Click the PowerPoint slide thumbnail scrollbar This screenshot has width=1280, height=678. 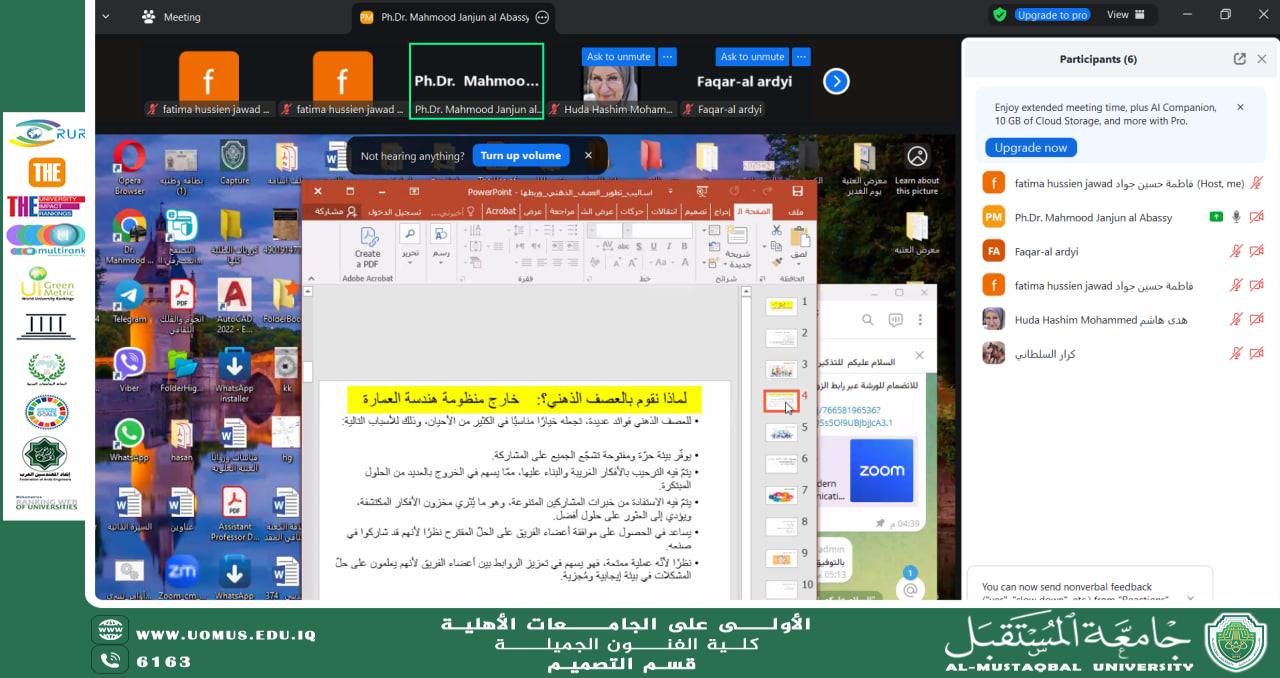(745, 440)
